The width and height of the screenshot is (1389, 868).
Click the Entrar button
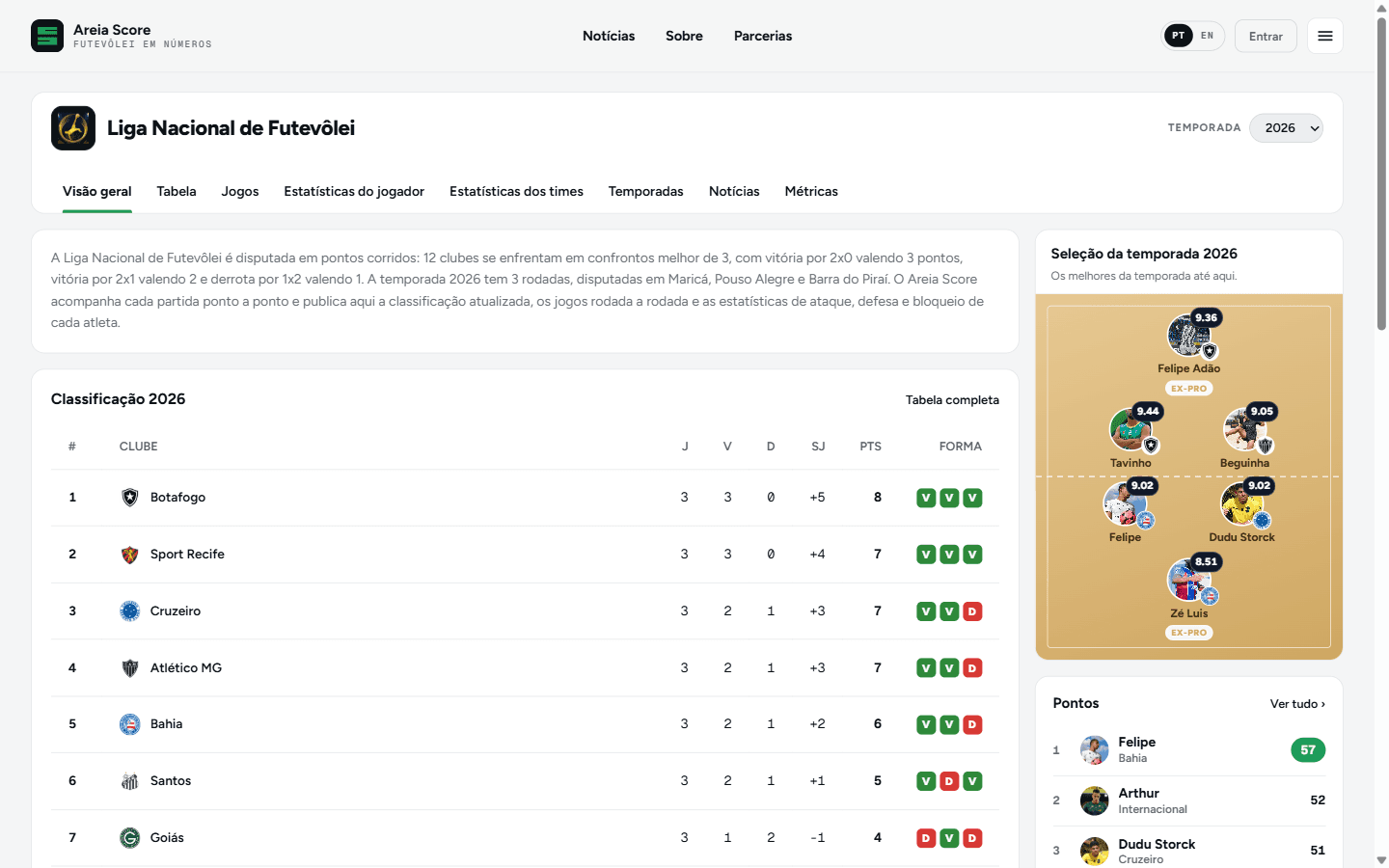click(x=1266, y=36)
